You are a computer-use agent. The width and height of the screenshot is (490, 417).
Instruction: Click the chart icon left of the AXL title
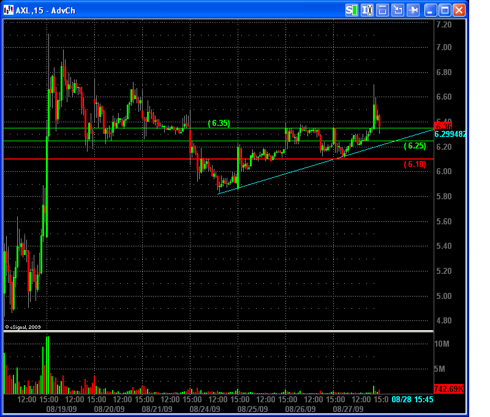pos(8,10)
